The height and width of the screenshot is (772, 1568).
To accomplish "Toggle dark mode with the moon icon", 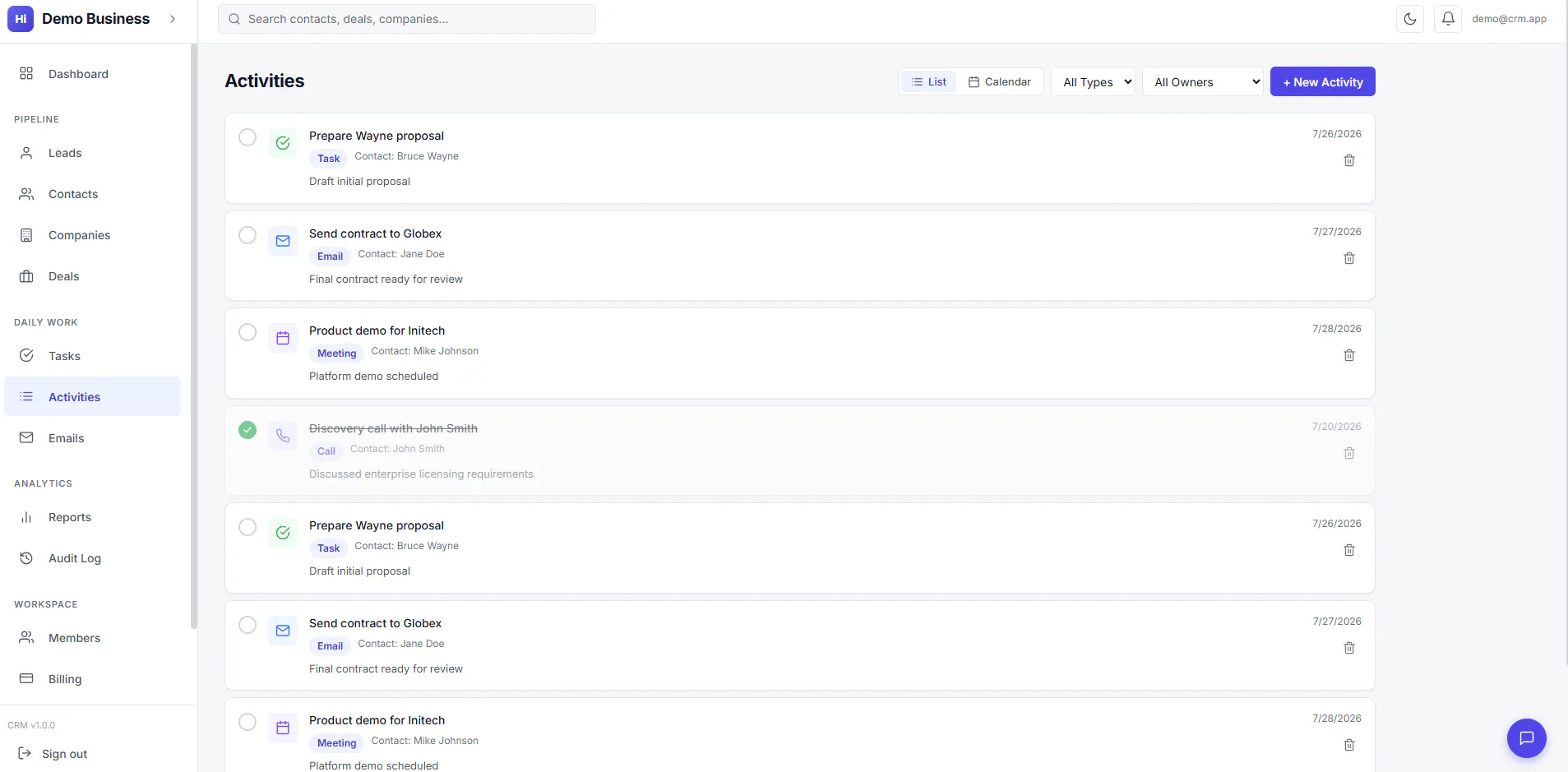I will (x=1410, y=19).
